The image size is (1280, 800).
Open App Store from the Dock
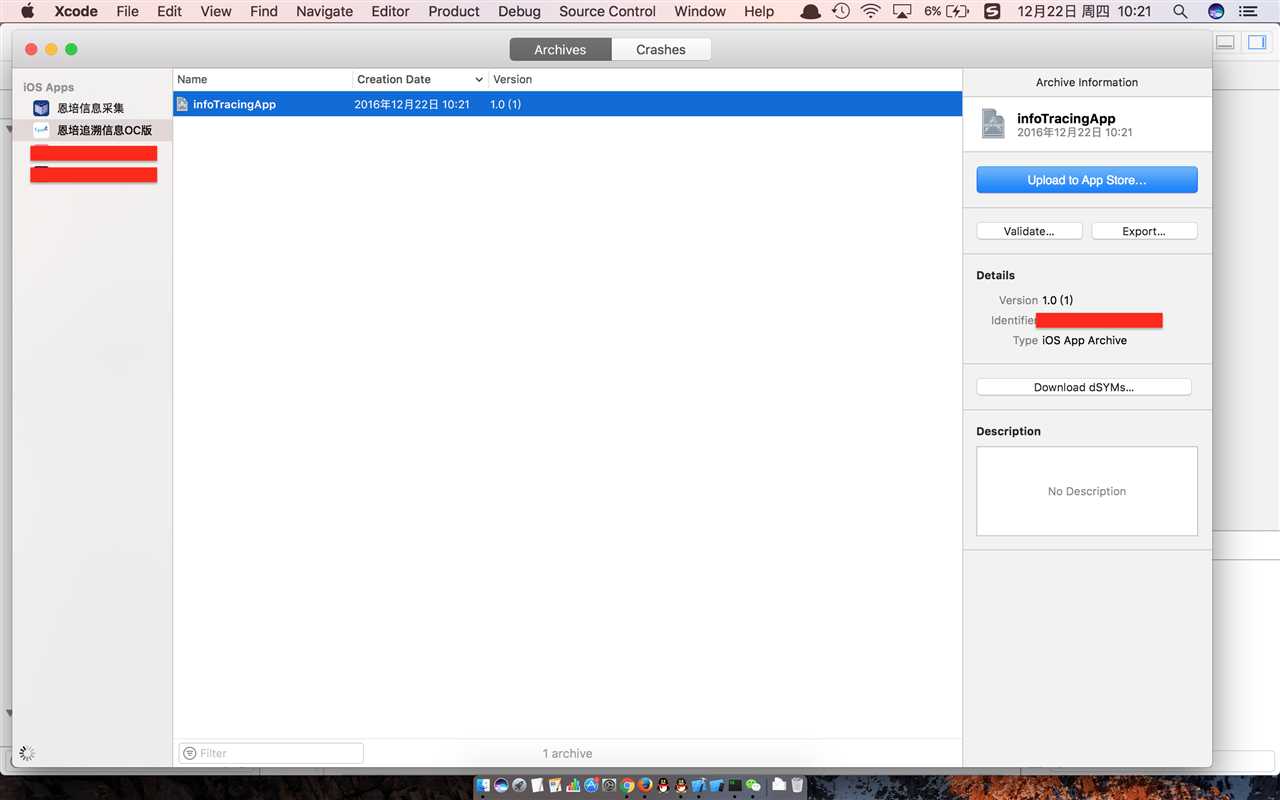(592, 785)
